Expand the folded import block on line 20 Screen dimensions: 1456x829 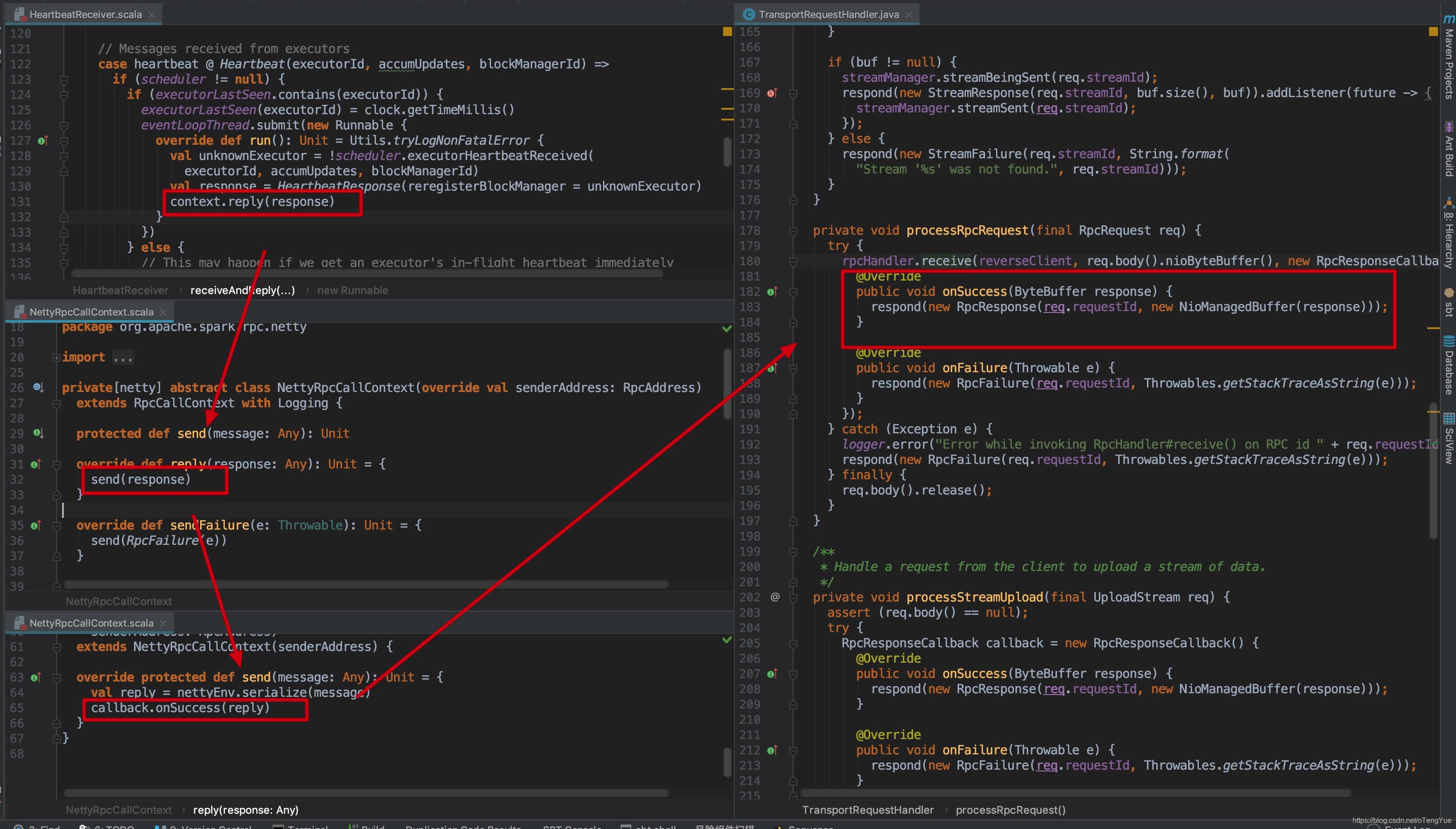(x=56, y=357)
